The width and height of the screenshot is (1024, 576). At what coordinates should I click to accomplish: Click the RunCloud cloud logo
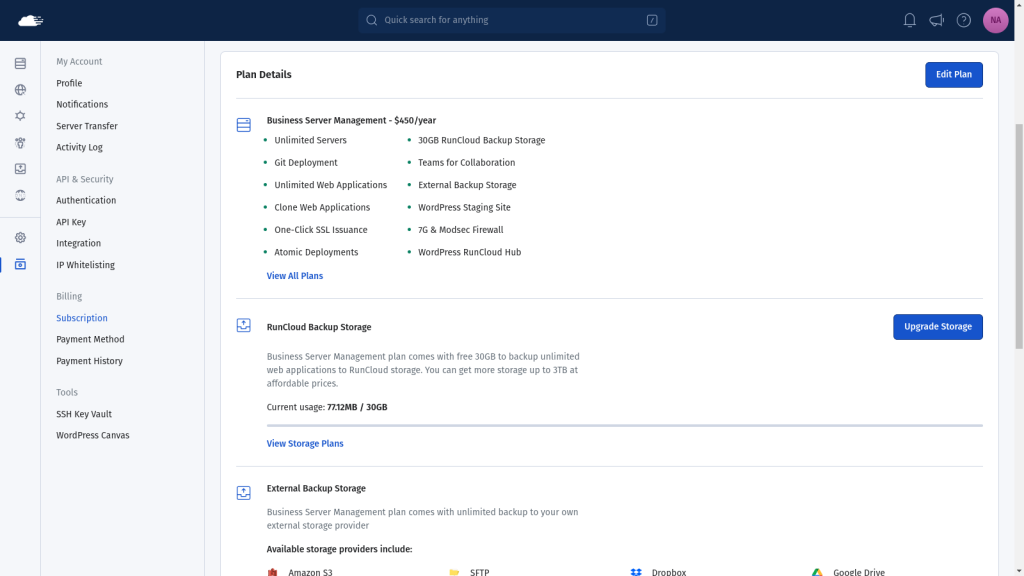(30, 20)
